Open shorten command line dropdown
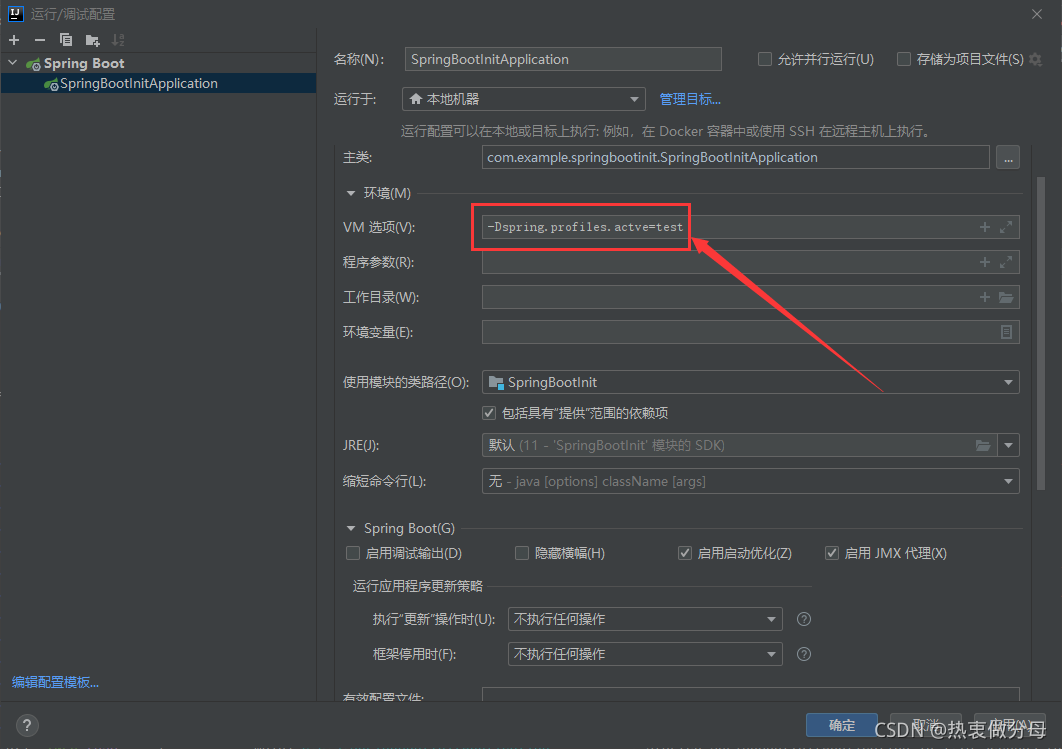This screenshot has height=749, width=1062. click(750, 482)
